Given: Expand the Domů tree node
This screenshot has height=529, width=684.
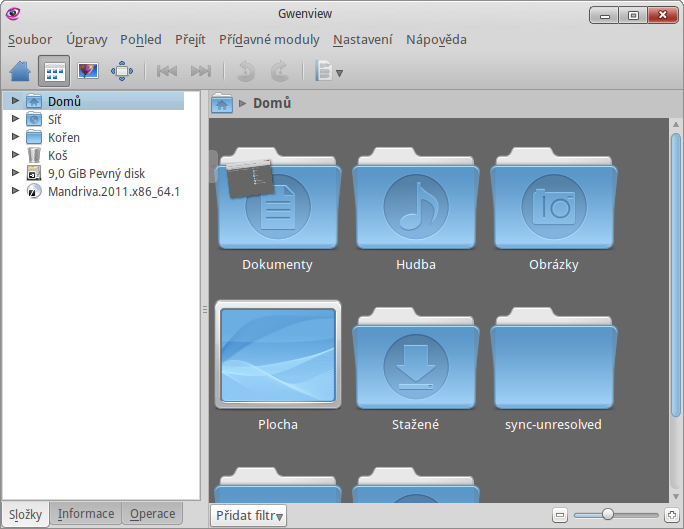Looking at the screenshot, I should 15,101.
